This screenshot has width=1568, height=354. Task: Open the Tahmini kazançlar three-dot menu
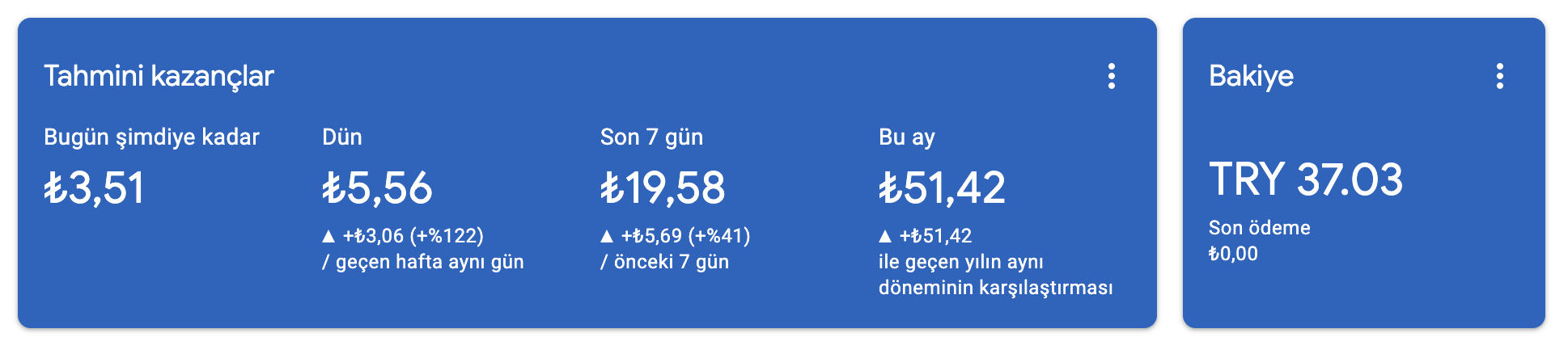tap(1112, 76)
